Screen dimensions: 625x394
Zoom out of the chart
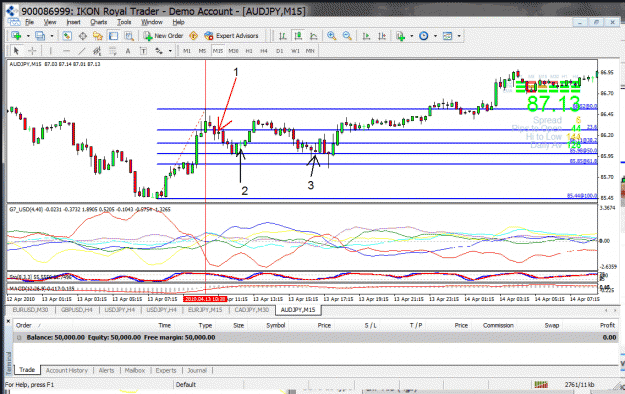[347, 36]
